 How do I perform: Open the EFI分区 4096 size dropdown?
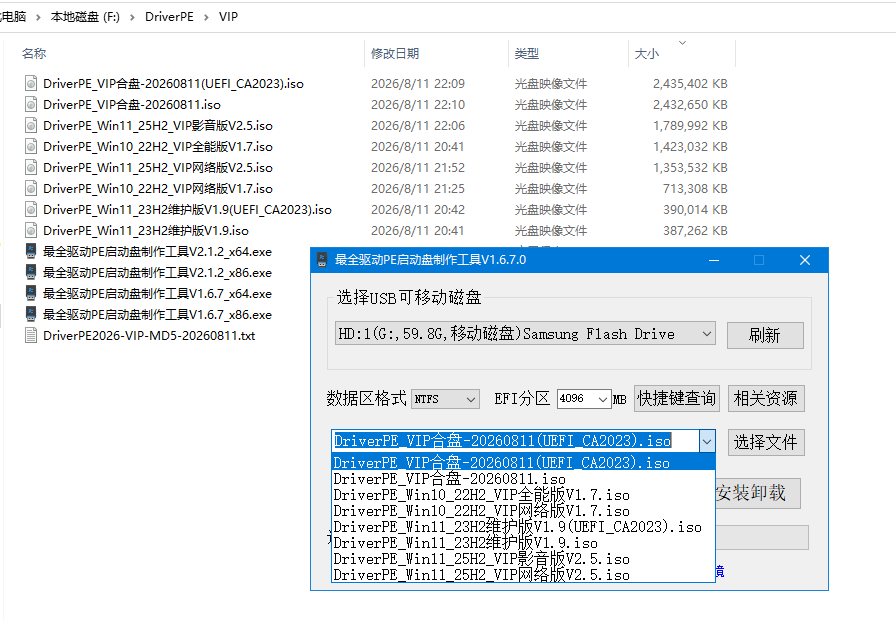[x=602, y=399]
